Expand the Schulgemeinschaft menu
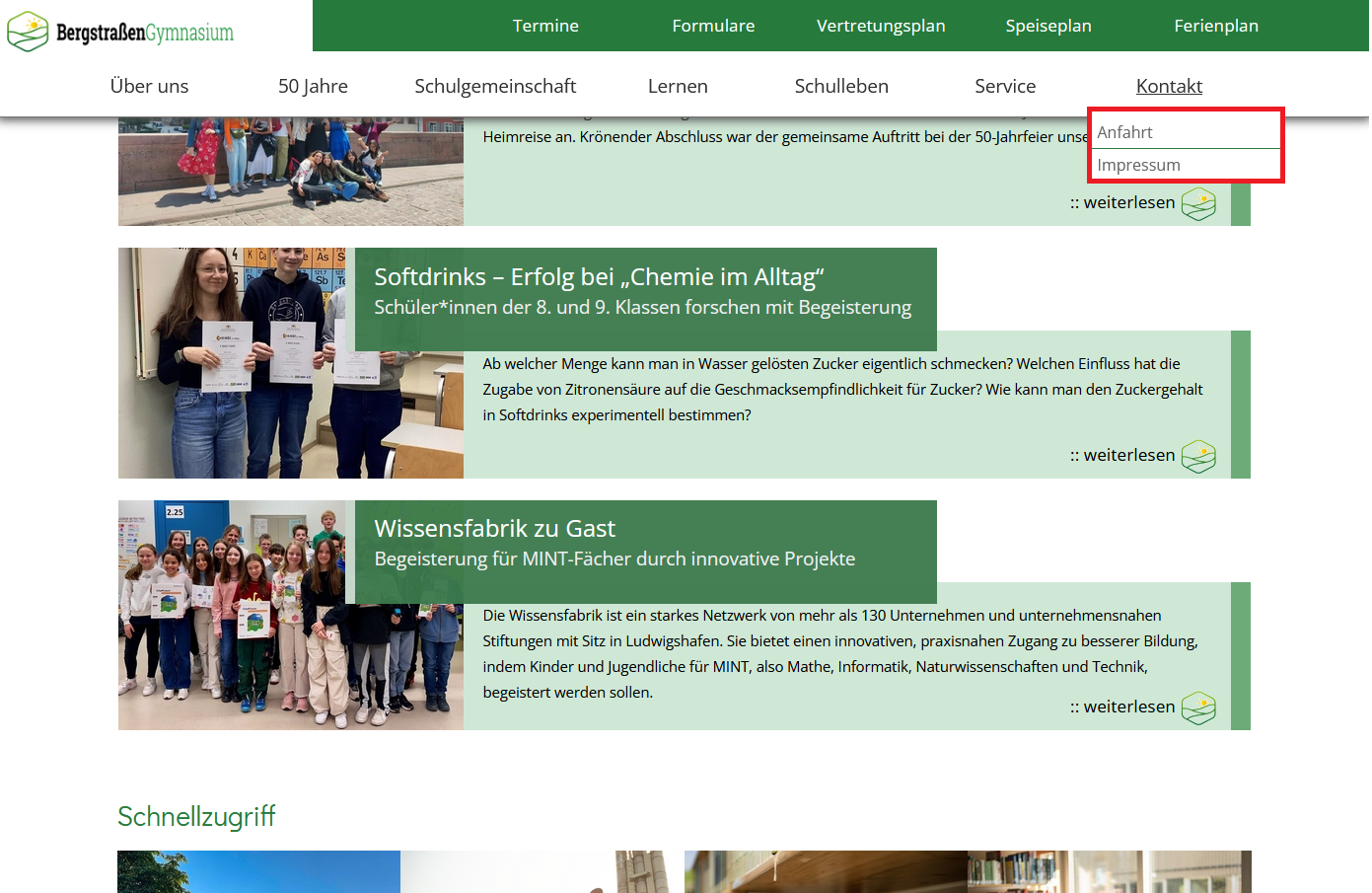The height and width of the screenshot is (893, 1372). pos(495,86)
